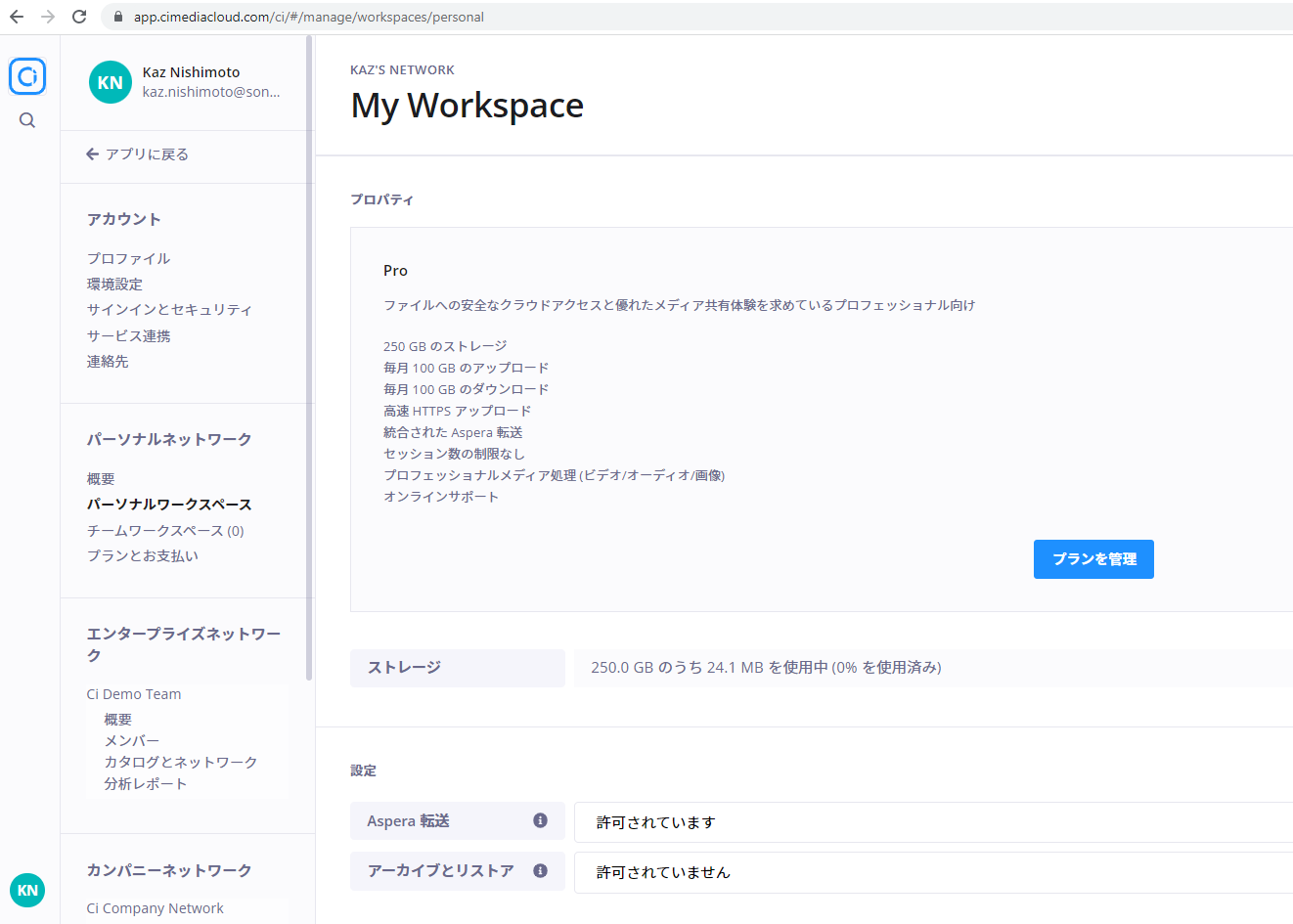Open 概要 under Ci Demo Team

coord(118,719)
